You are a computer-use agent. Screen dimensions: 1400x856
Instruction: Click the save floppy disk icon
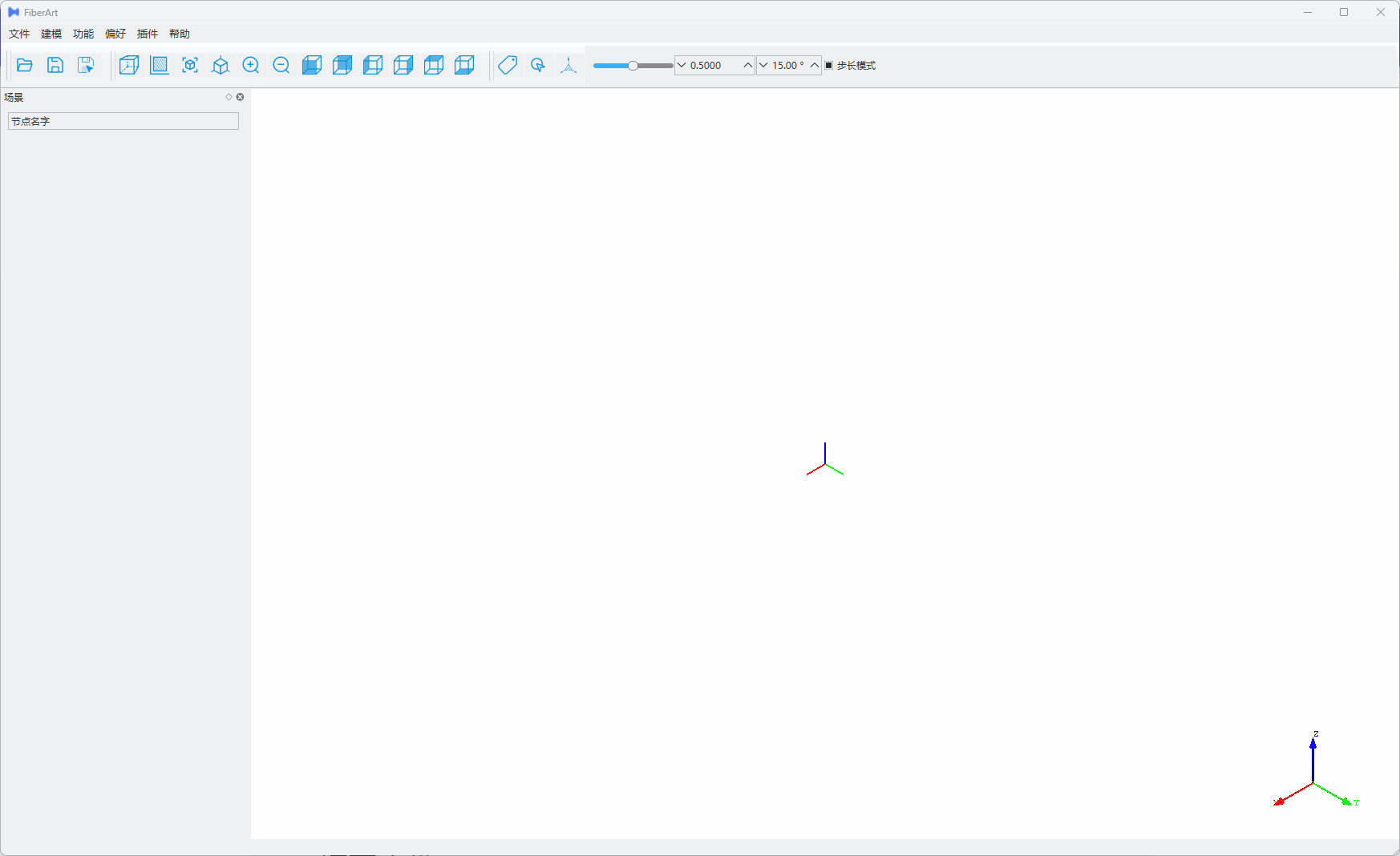pyautogui.click(x=55, y=66)
